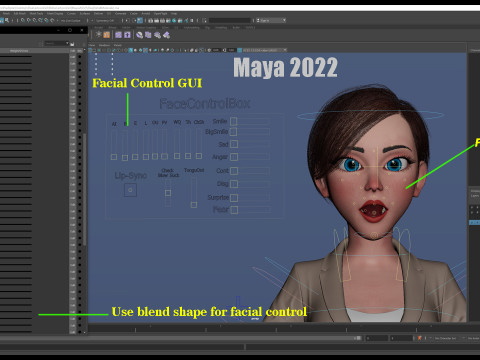Click the Surprise slider handle
The height and width of the screenshot is (360, 480).
tap(234, 198)
